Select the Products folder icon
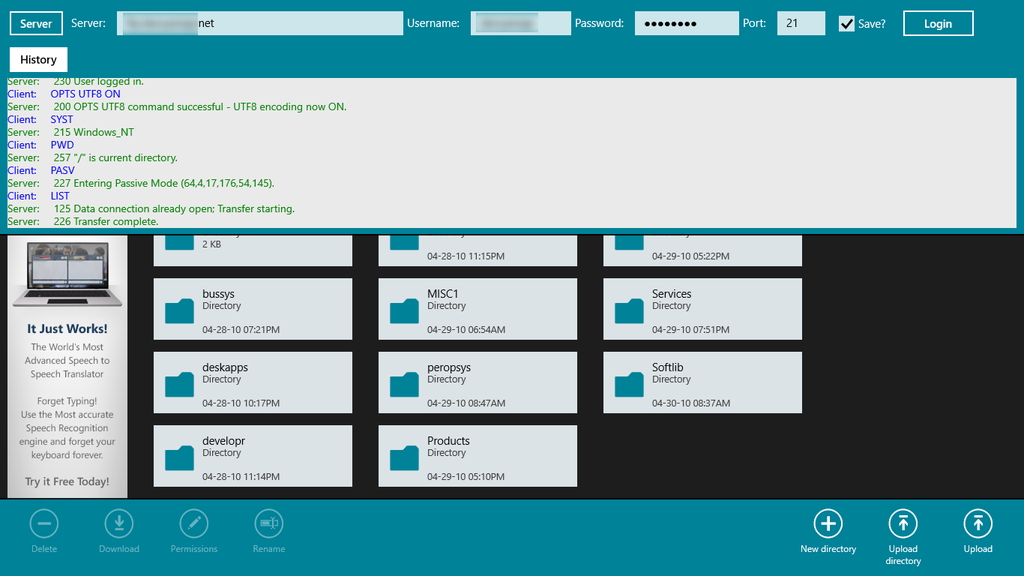The image size is (1024, 576). click(404, 458)
